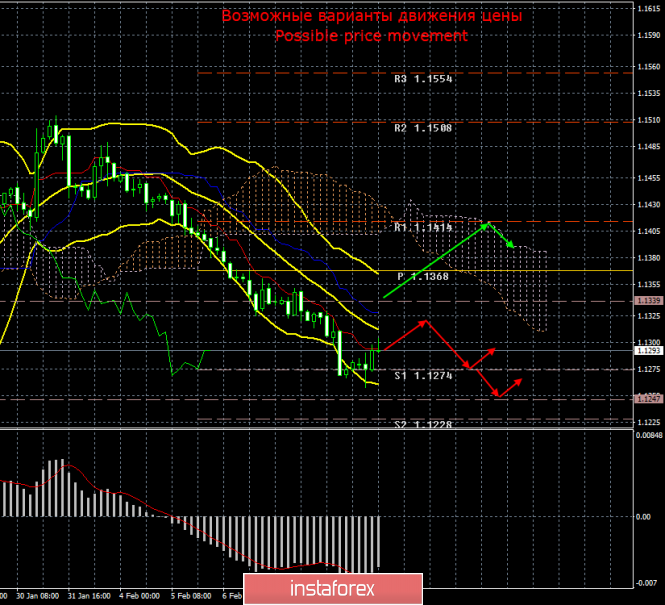This screenshot has width=665, height=605.
Task: Select the R2 1.1508 resistance label
Action: (x=423, y=128)
